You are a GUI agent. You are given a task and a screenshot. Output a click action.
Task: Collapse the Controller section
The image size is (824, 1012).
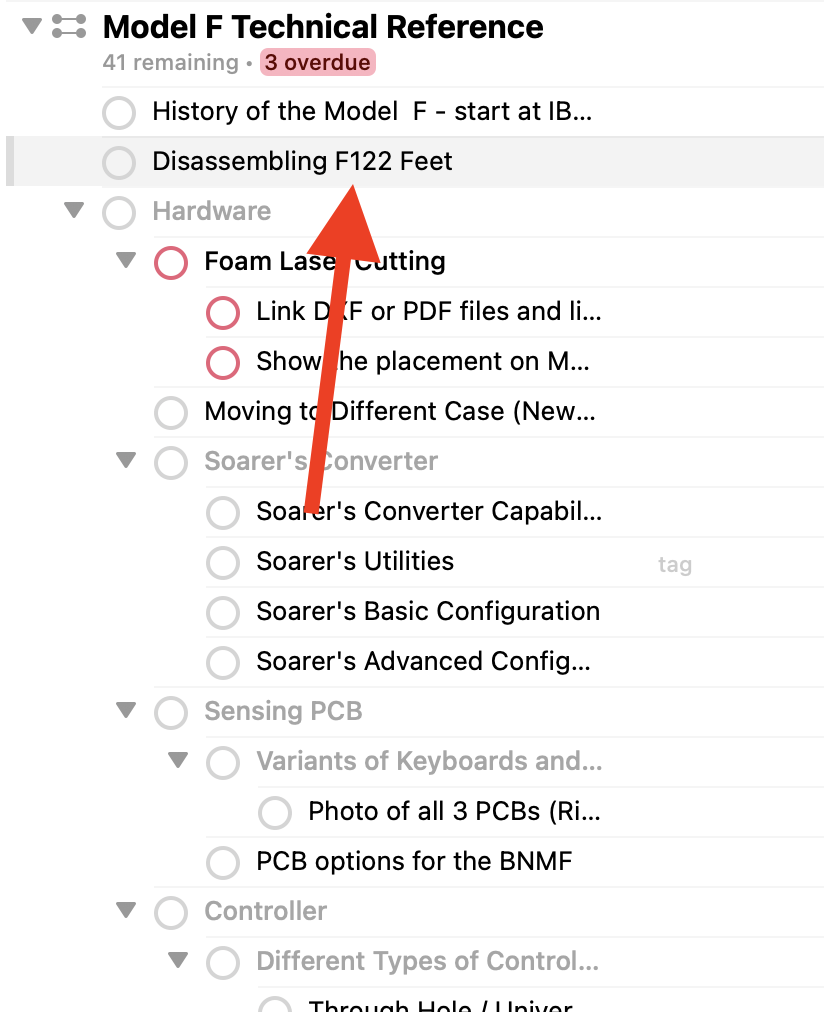pyautogui.click(x=125, y=912)
